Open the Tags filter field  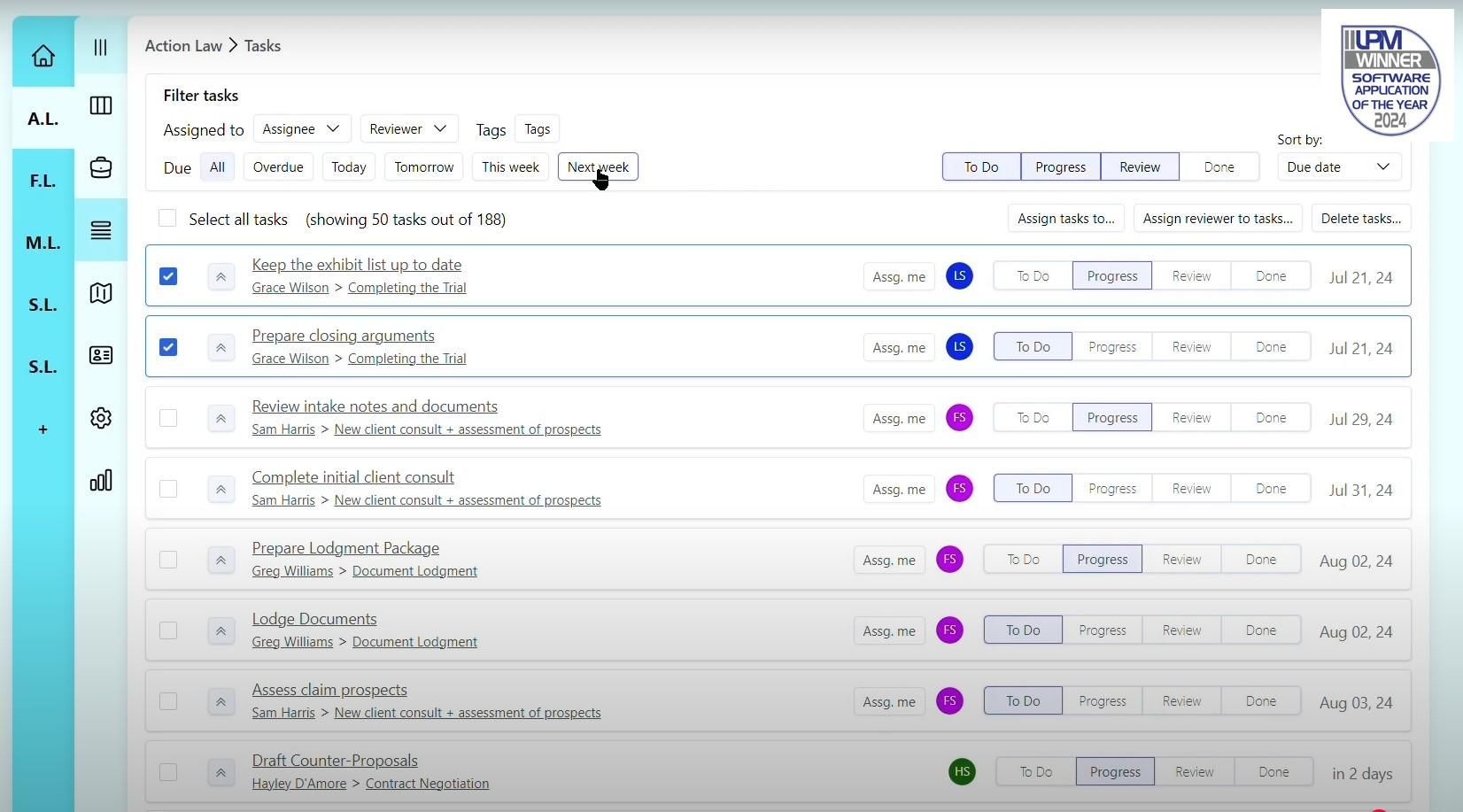coord(537,129)
